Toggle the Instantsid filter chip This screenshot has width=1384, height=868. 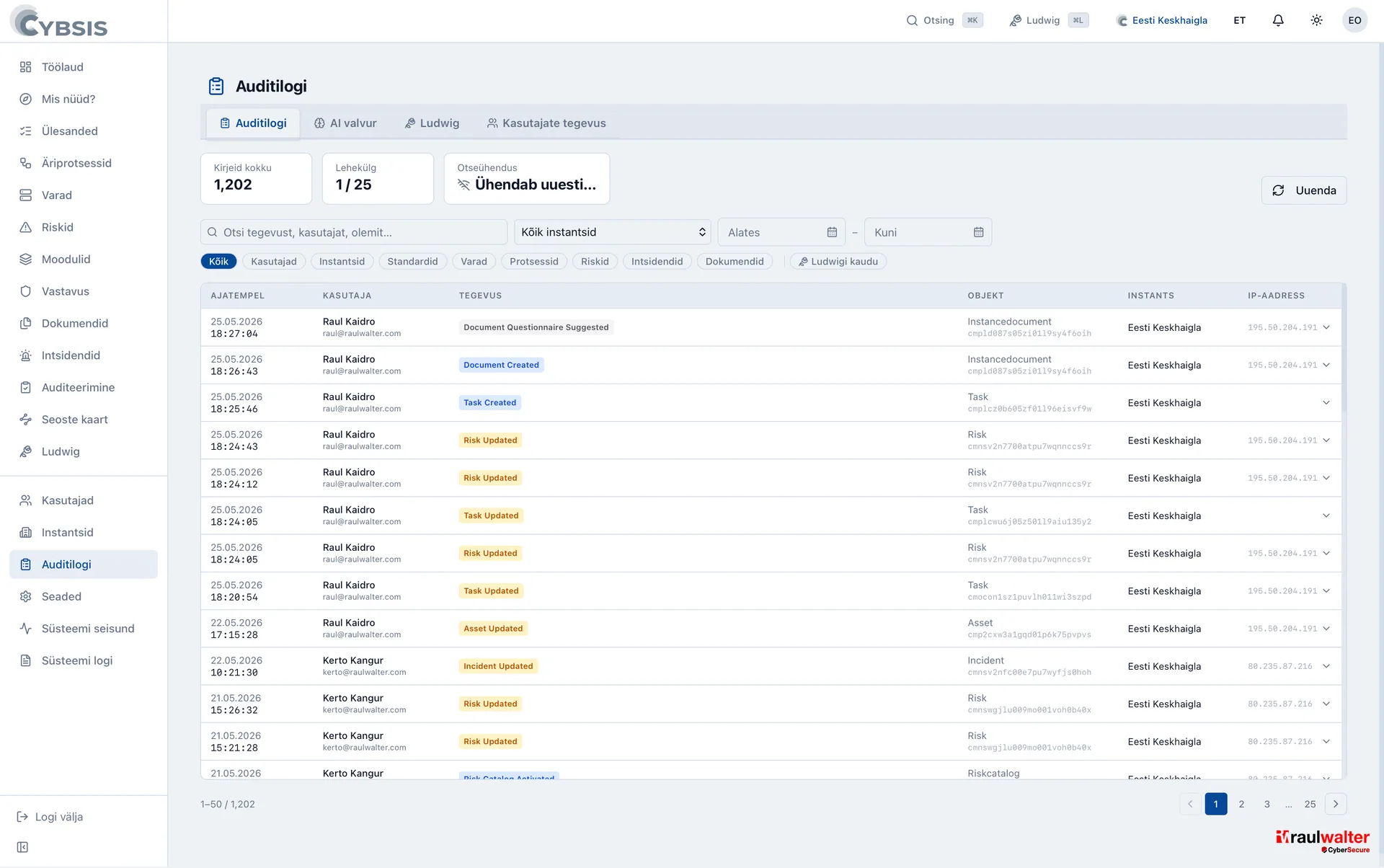[x=342, y=262]
